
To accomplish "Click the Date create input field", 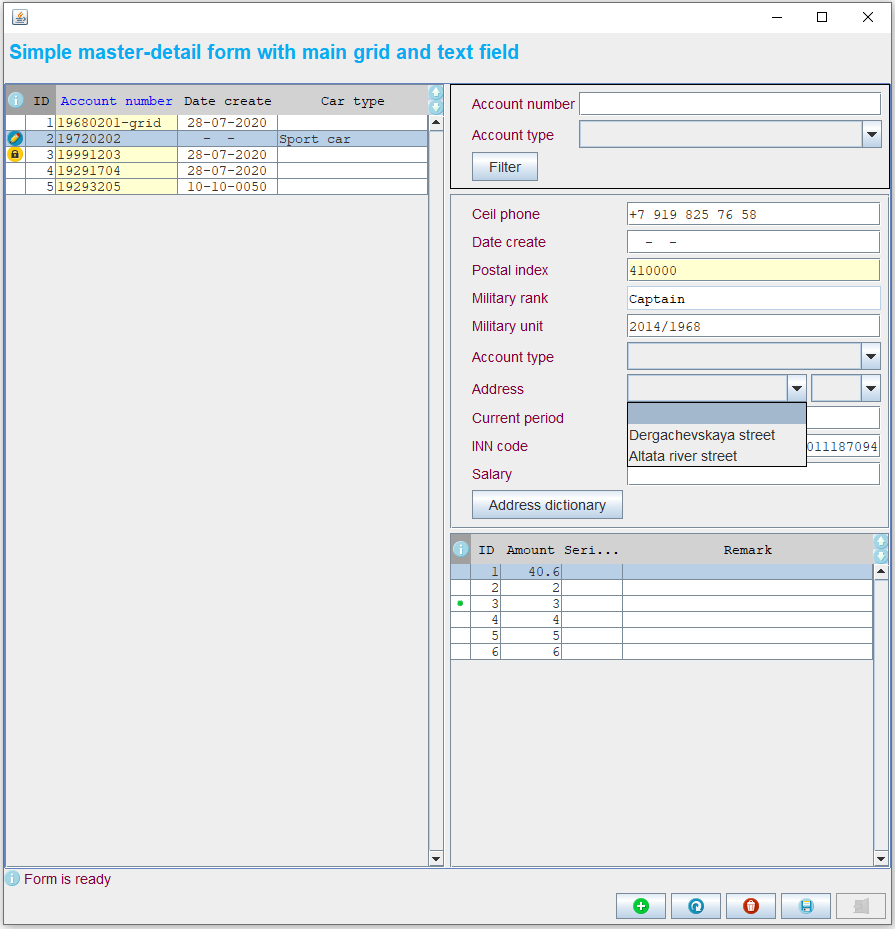I will [753, 242].
